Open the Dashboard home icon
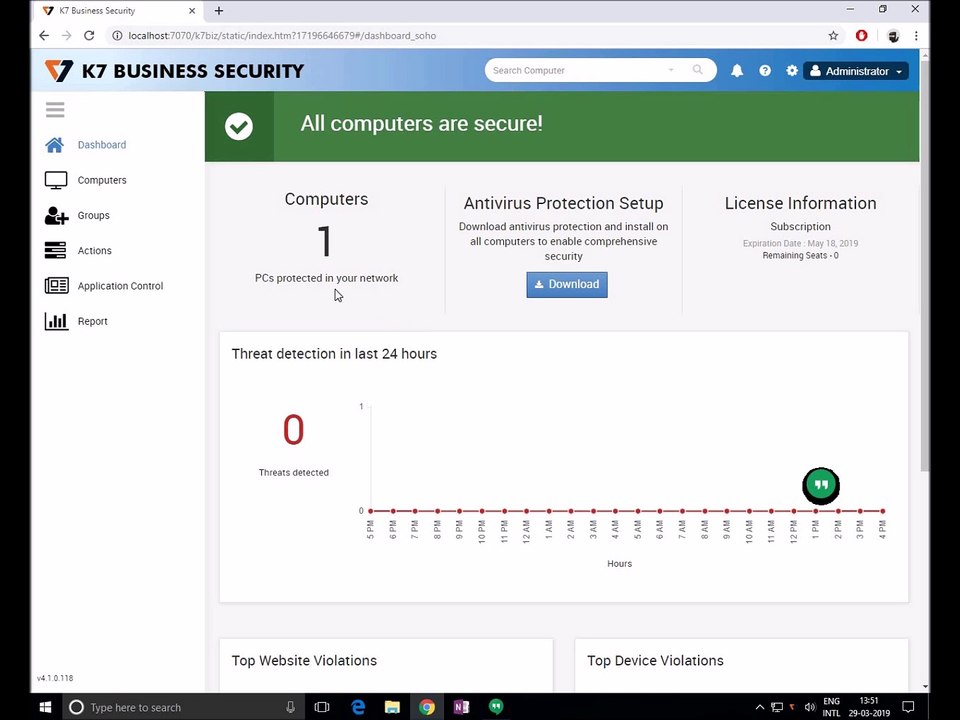Image resolution: width=960 pixels, height=720 pixels. [x=54, y=145]
